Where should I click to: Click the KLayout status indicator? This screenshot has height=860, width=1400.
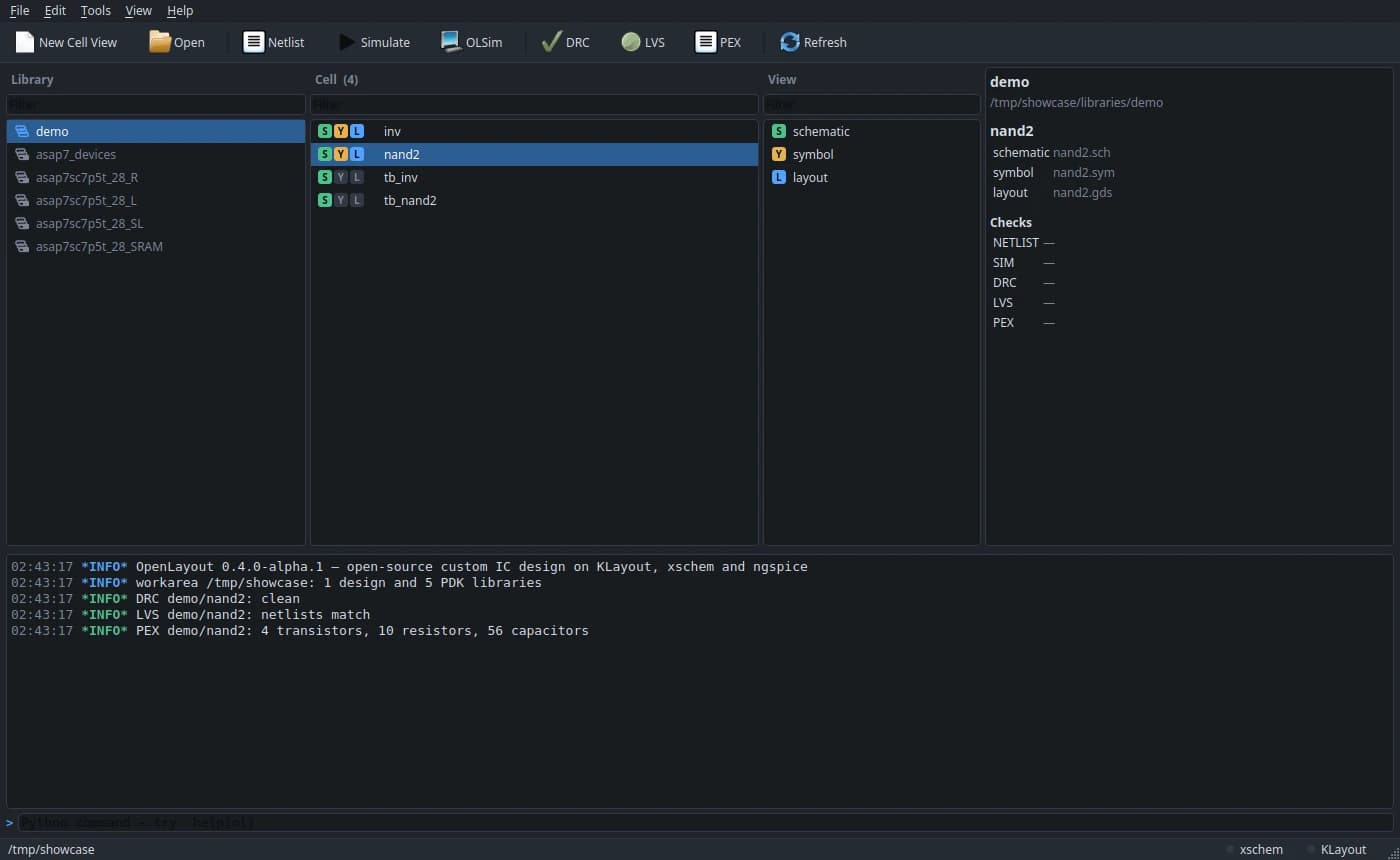(x=1336, y=849)
